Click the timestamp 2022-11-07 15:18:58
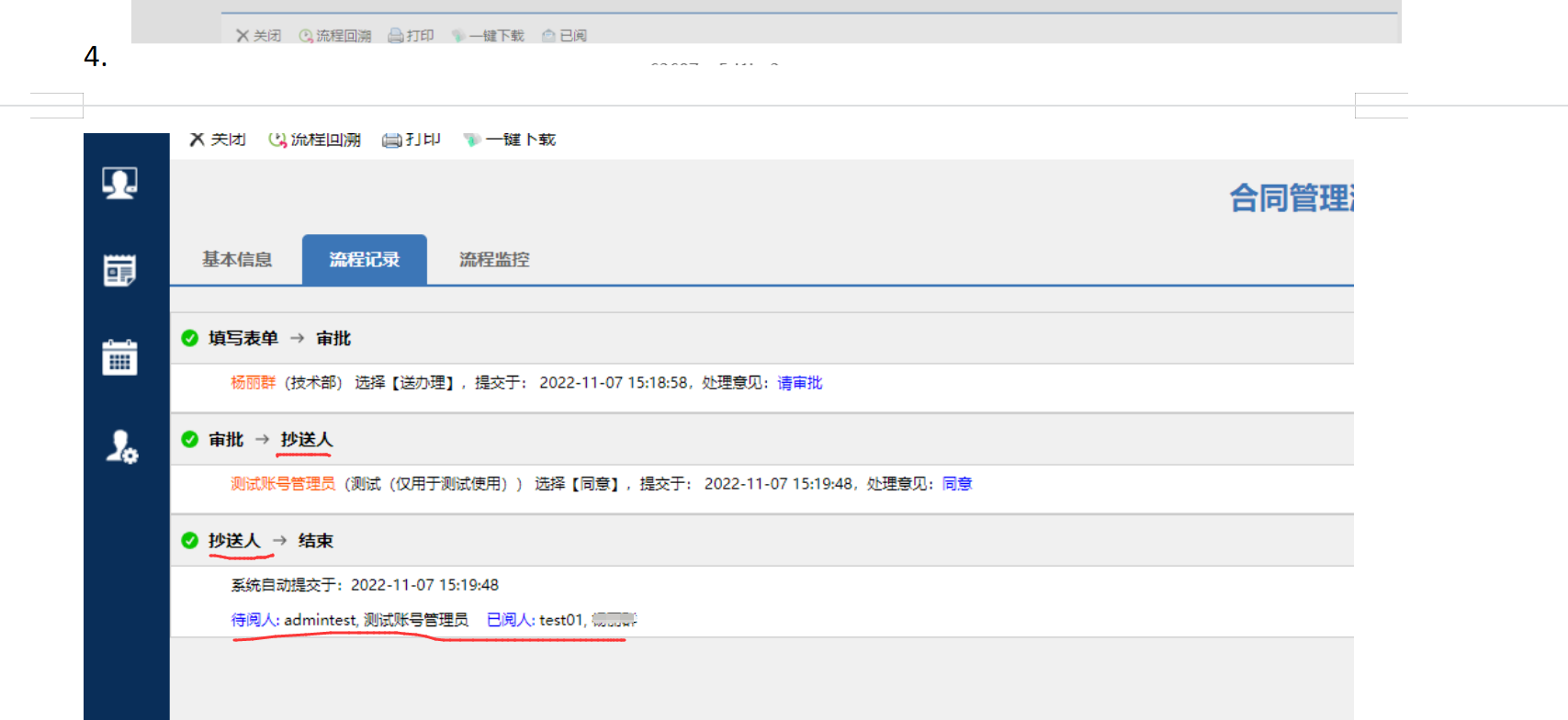Screen dimensions: 1568x720 pos(614,383)
